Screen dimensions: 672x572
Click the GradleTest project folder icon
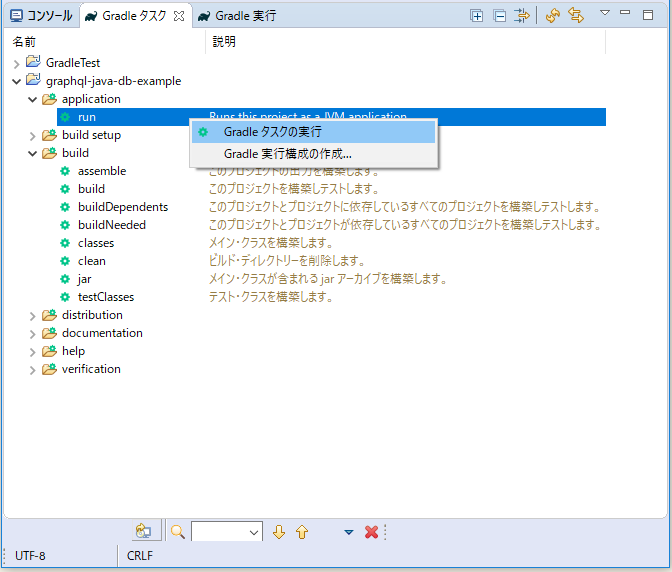(x=33, y=62)
